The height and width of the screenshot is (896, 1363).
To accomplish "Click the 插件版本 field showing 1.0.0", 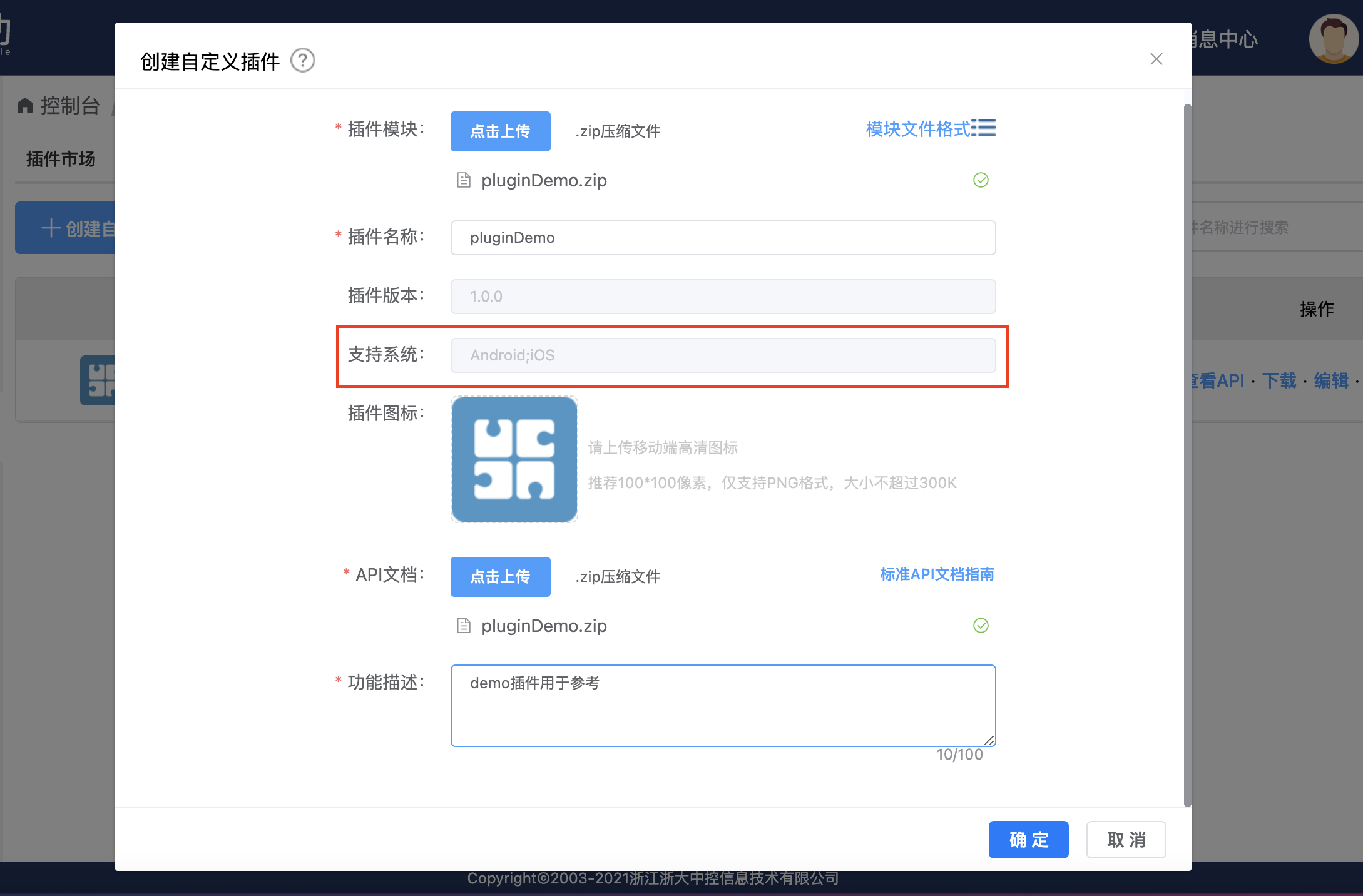I will click(x=723, y=297).
